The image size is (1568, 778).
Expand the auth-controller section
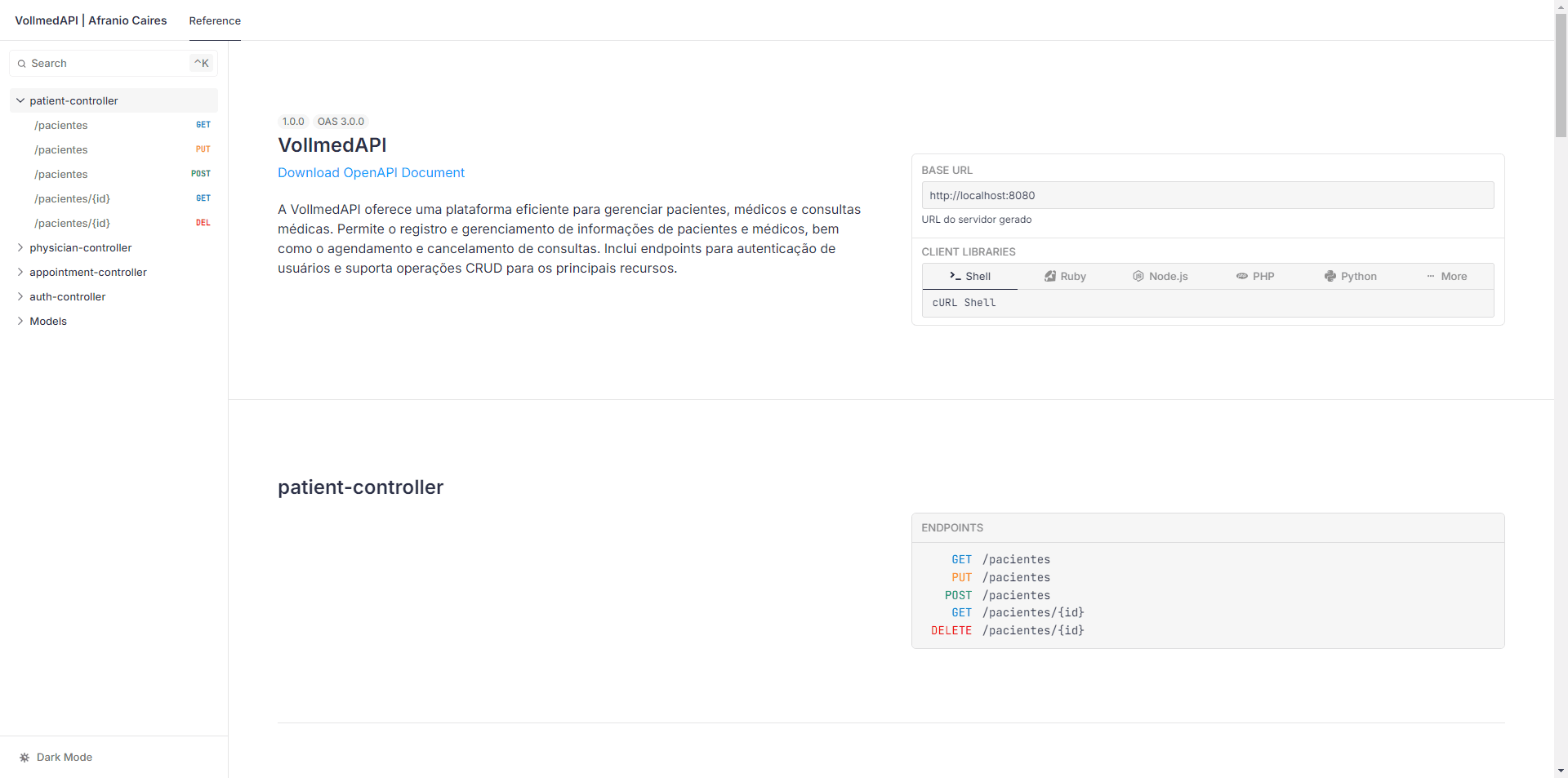20,297
